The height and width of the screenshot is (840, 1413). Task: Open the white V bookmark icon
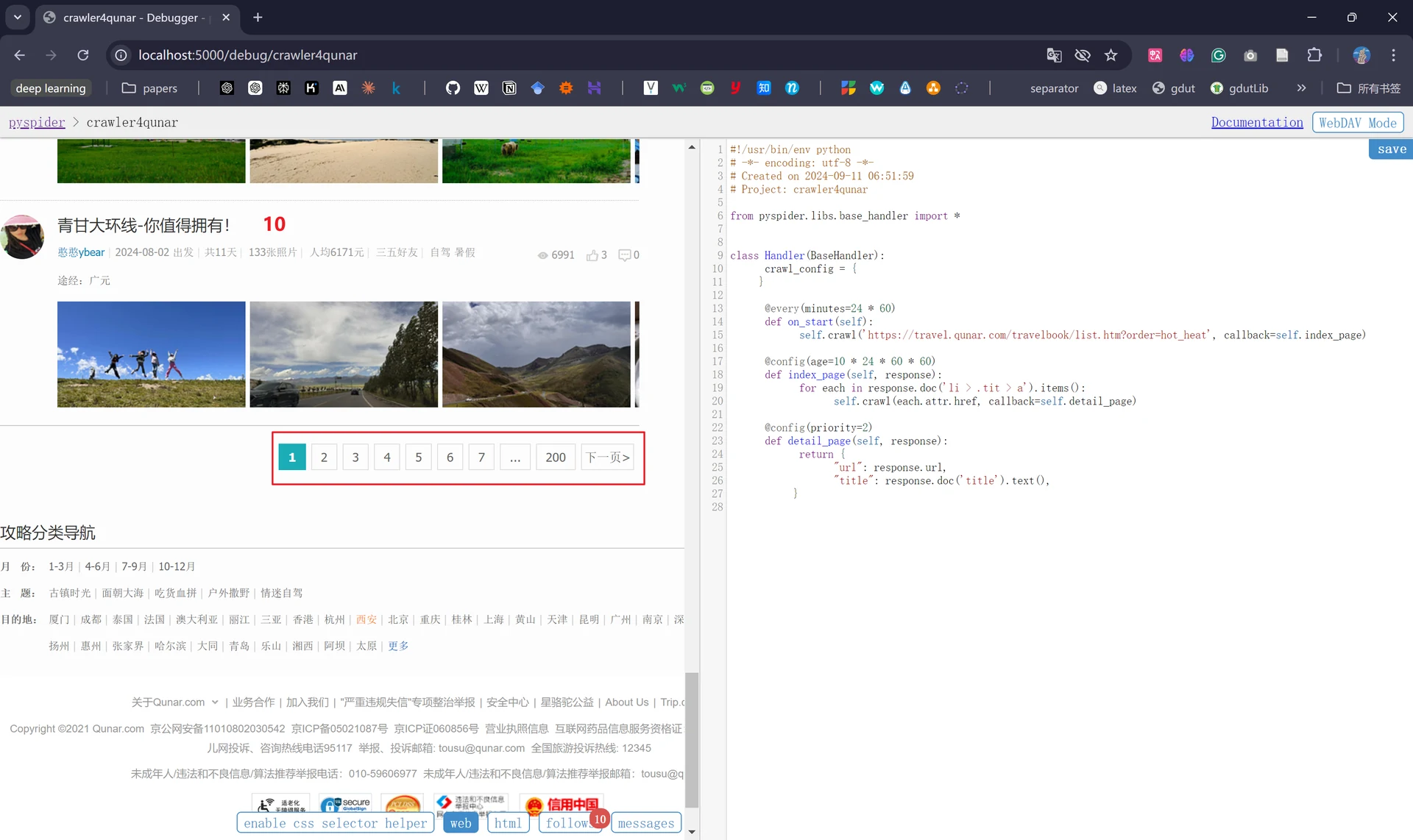click(651, 88)
